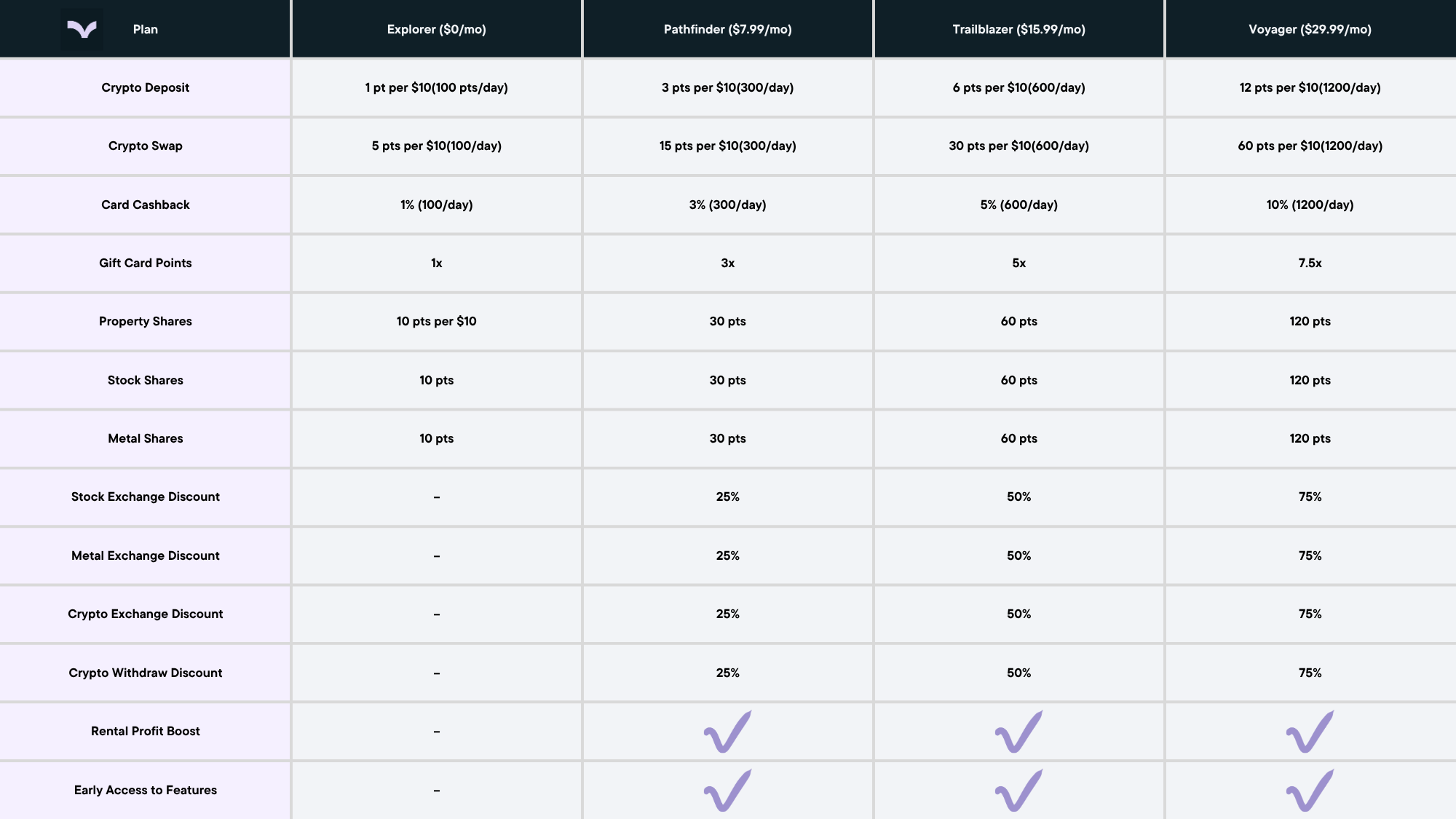The height and width of the screenshot is (819, 1456).
Task: Click Pathfinder's Early Access to Features checkmark
Action: pos(727,790)
